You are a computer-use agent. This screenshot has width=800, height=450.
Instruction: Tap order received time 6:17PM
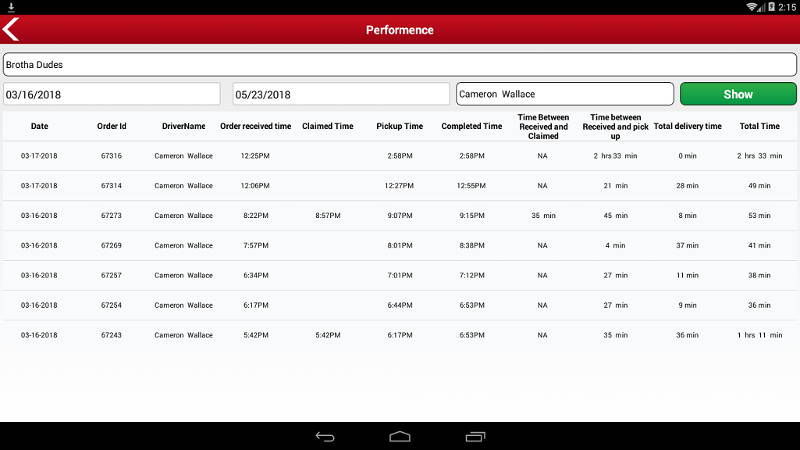click(x=256, y=305)
